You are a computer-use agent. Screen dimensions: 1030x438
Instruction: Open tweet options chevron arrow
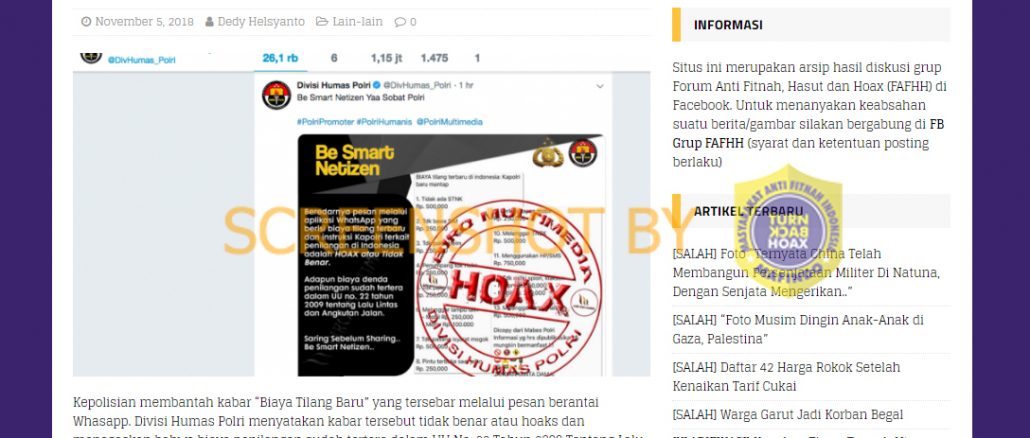pos(600,86)
